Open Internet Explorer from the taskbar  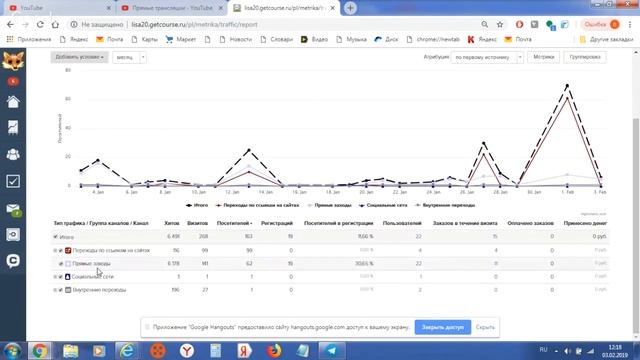[127, 351]
